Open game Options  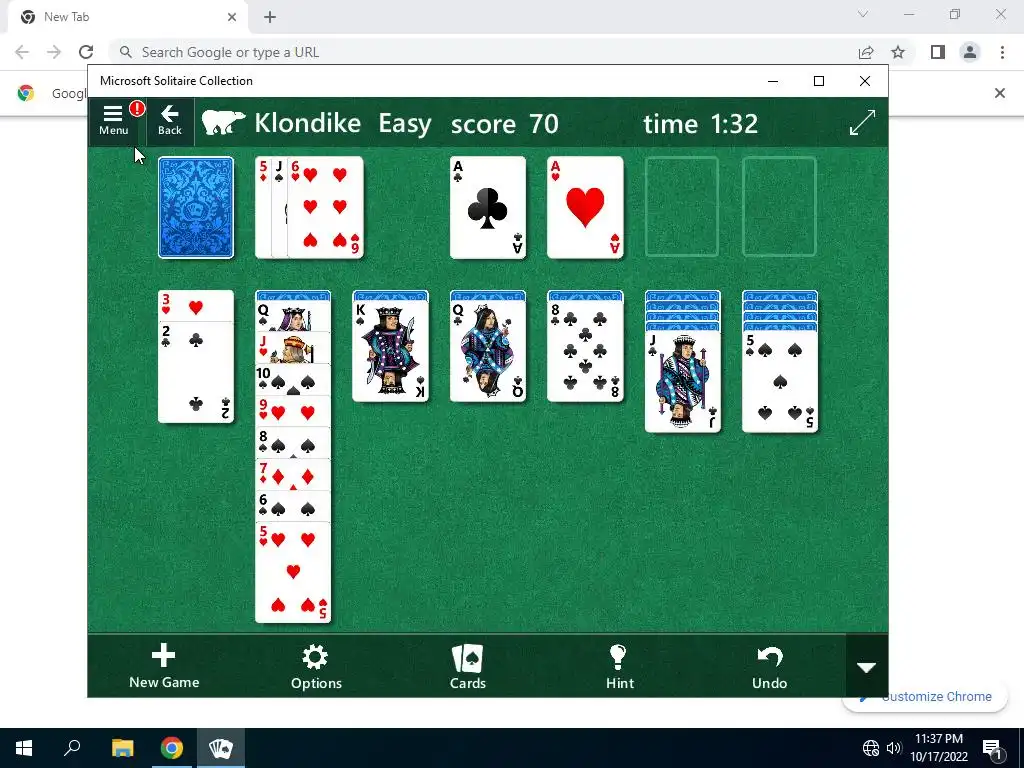(316, 666)
